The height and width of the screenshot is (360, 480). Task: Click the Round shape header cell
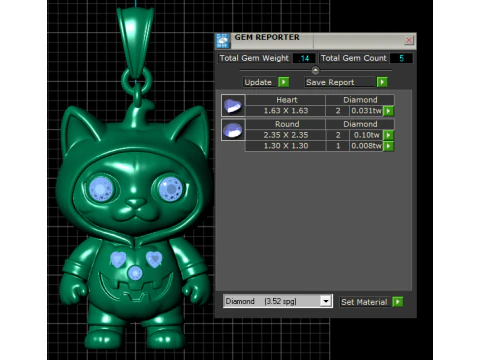click(286, 124)
